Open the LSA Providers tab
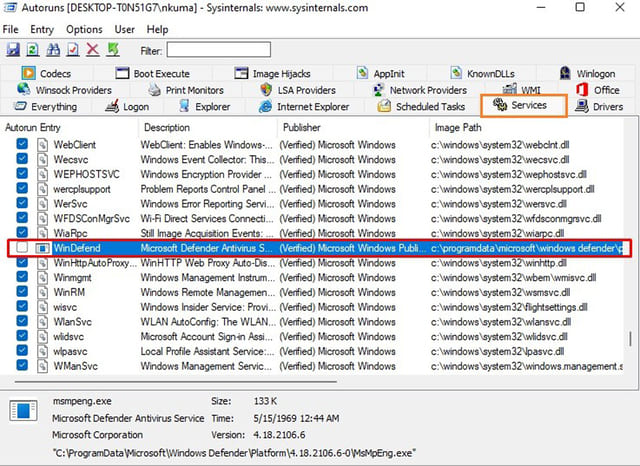The height and width of the screenshot is (466, 640). coord(298,90)
